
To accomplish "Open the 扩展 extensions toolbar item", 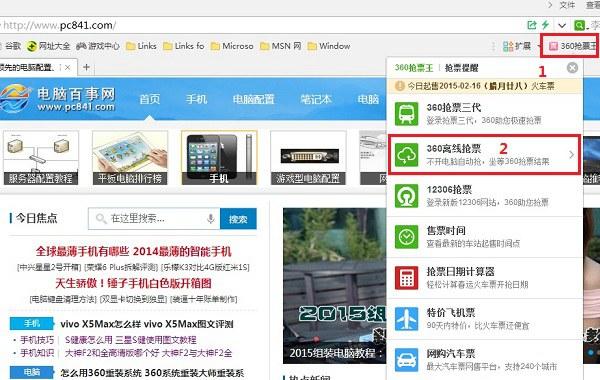I will click(517, 46).
